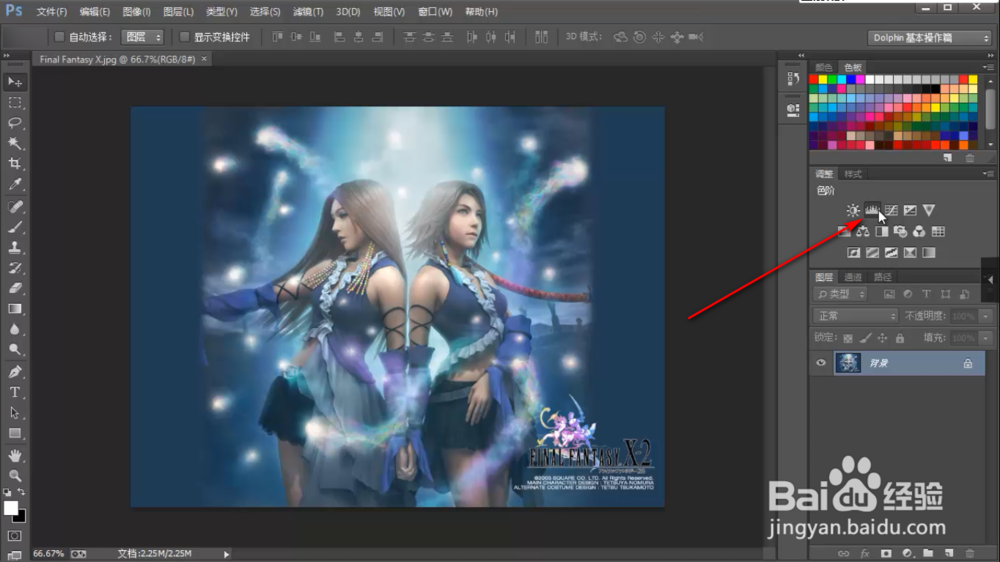
Task: Open the 图像(I) menu
Action: point(136,11)
